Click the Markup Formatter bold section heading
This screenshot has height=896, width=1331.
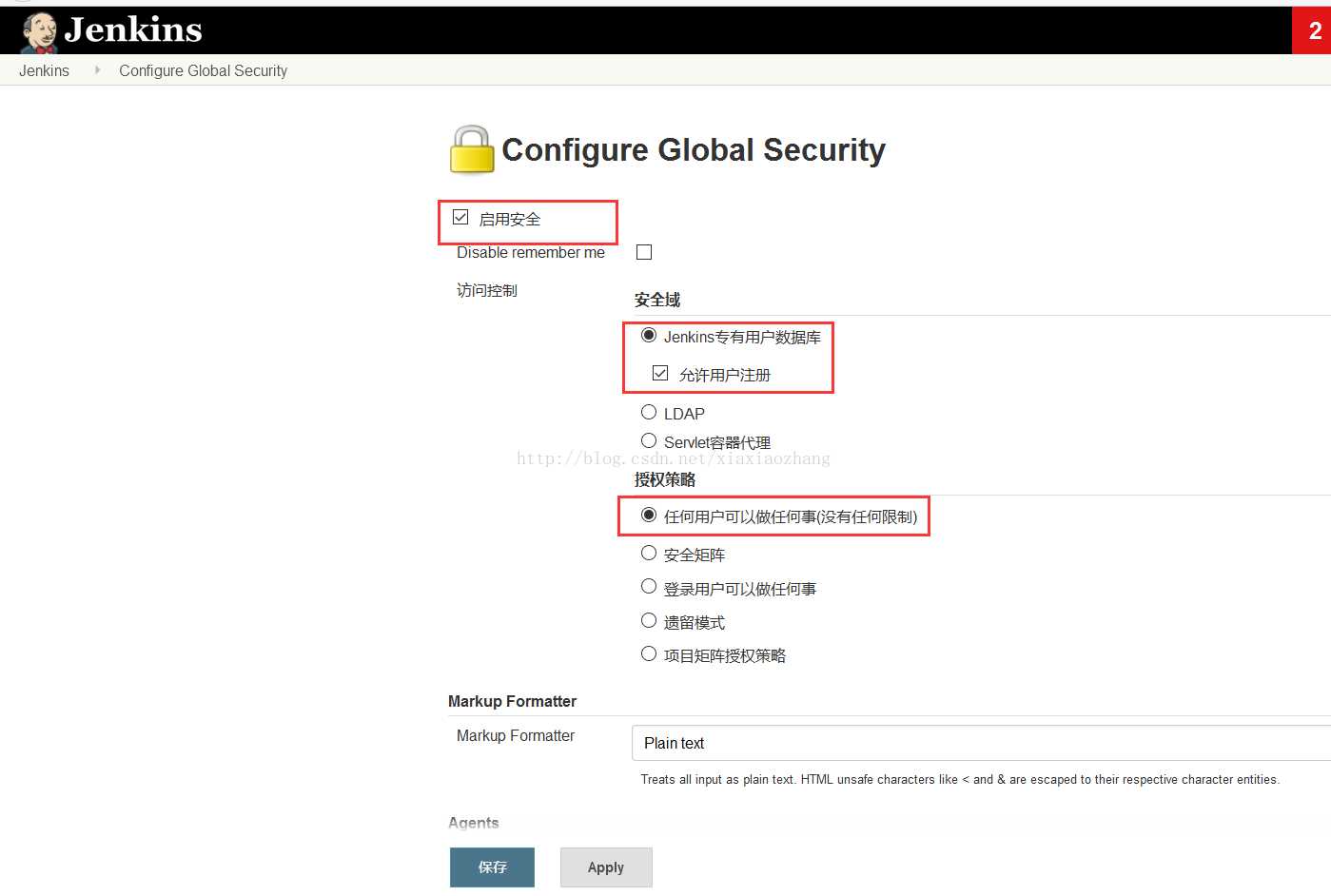(512, 701)
